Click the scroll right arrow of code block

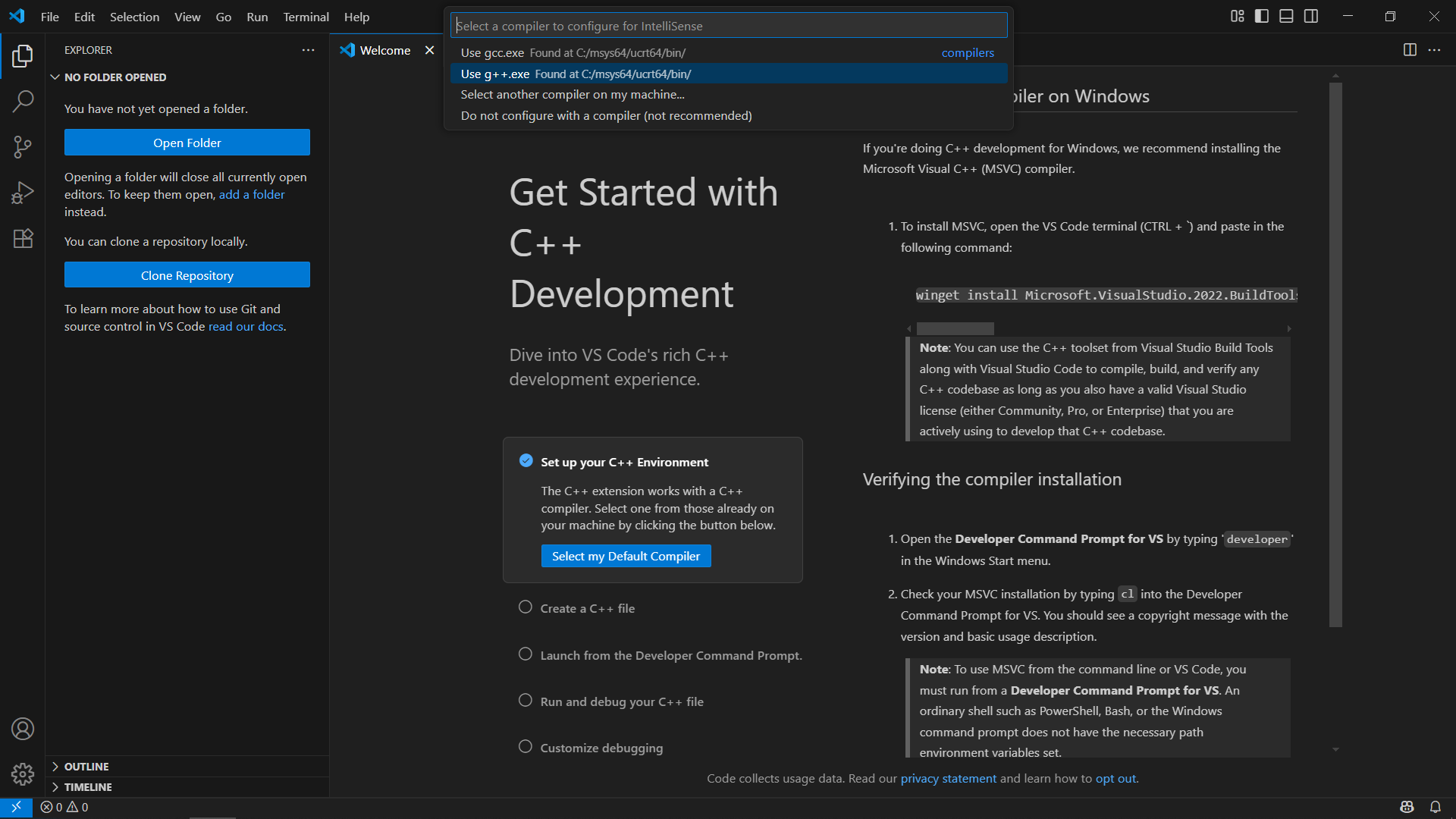point(1289,328)
